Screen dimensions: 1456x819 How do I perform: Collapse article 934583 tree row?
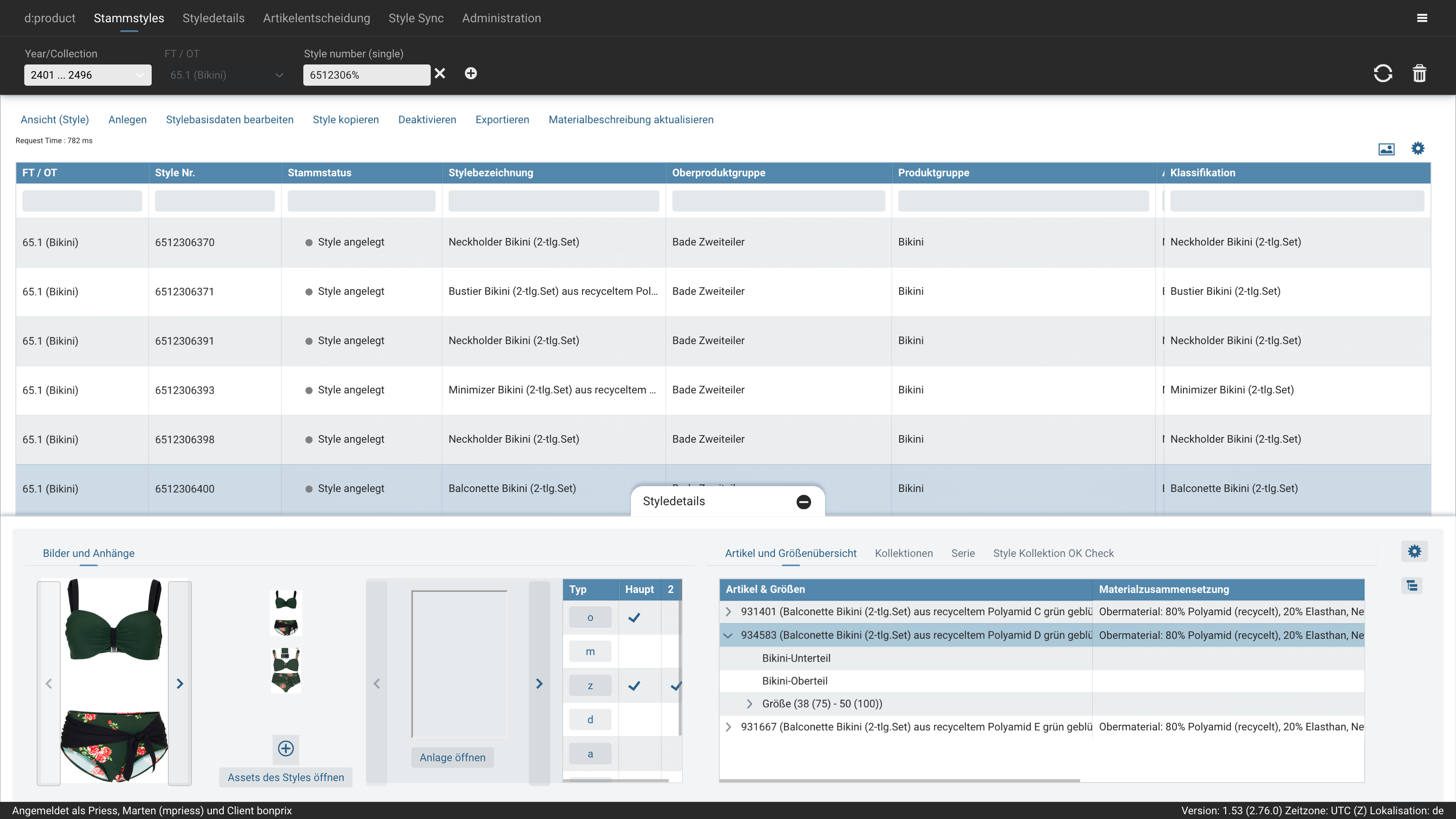(x=728, y=635)
